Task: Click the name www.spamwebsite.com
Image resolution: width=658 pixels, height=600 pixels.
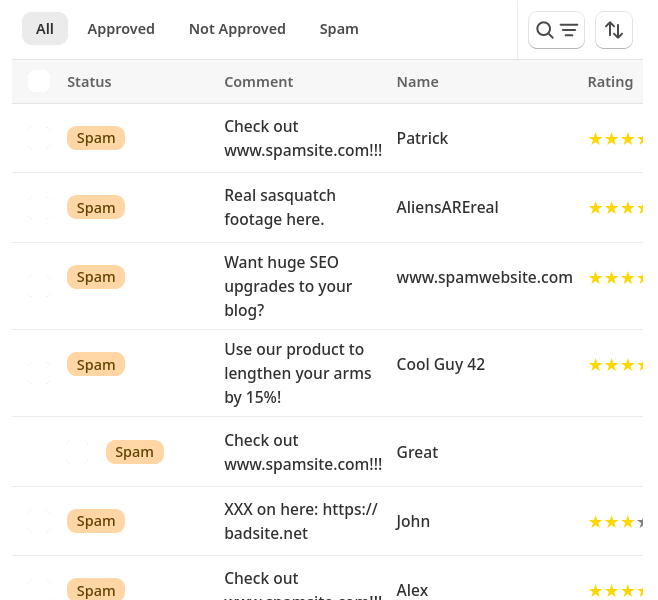Action: 484,277
